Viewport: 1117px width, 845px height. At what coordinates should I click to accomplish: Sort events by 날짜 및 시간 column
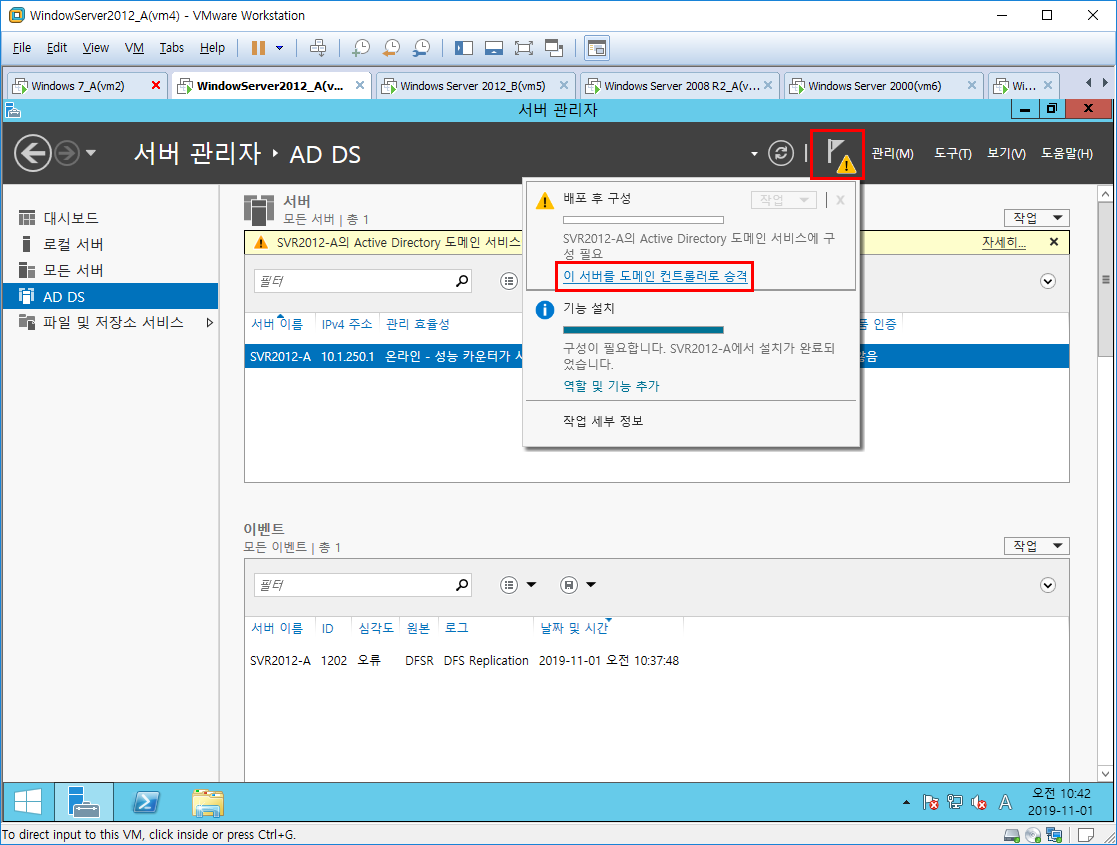(x=573, y=628)
